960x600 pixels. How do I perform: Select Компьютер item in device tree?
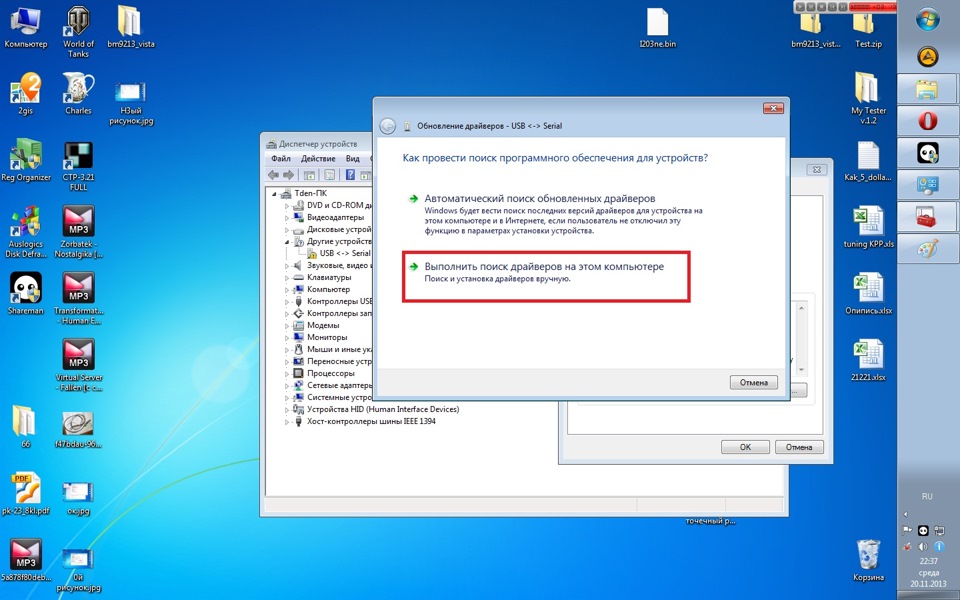click(x=328, y=289)
